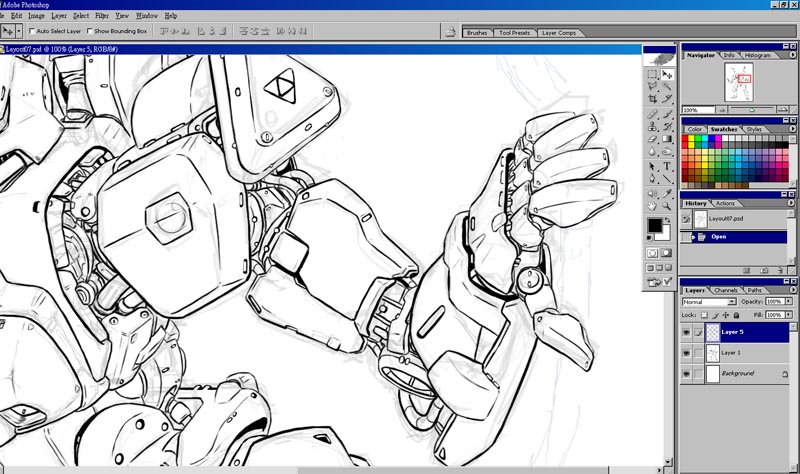Hide the Background layer eye icon
800x474 pixels.
click(686, 374)
